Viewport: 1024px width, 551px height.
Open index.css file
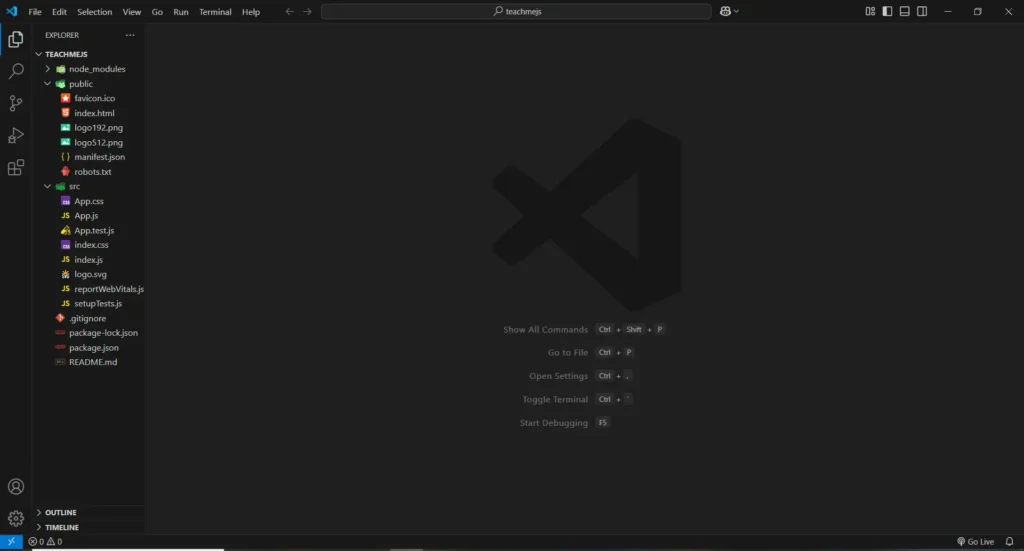89,245
